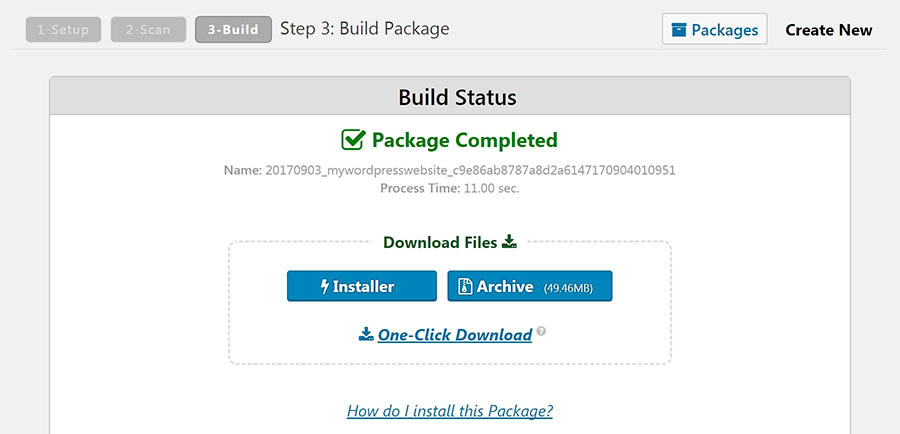
Task: Start the One-Click Download link
Action: [455, 335]
